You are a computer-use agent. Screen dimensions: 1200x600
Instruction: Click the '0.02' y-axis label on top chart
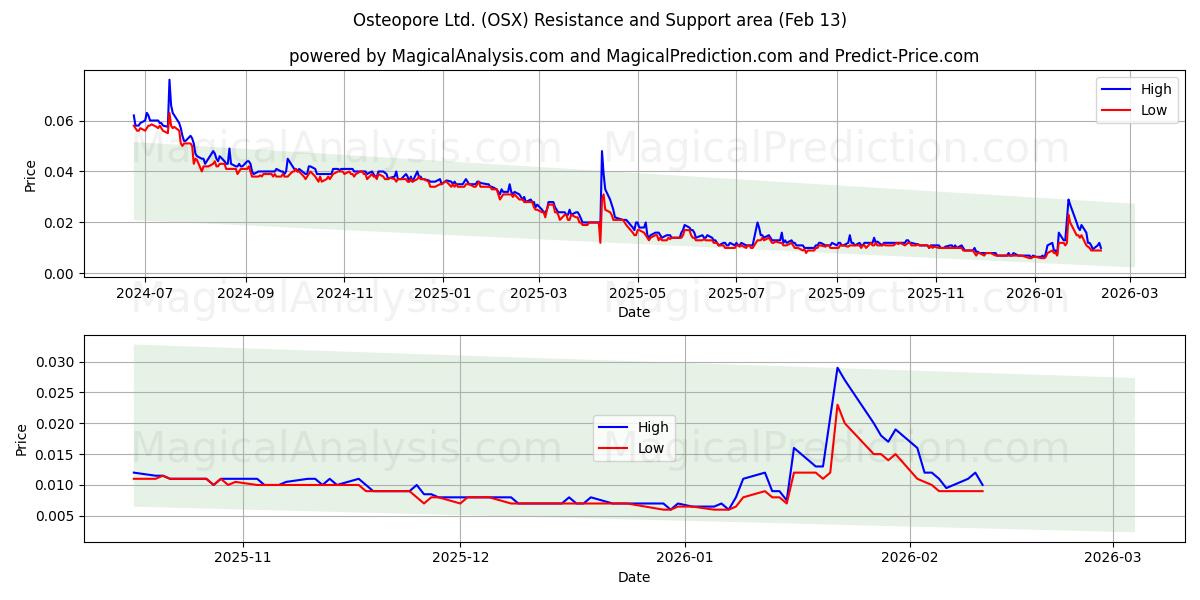coord(61,222)
